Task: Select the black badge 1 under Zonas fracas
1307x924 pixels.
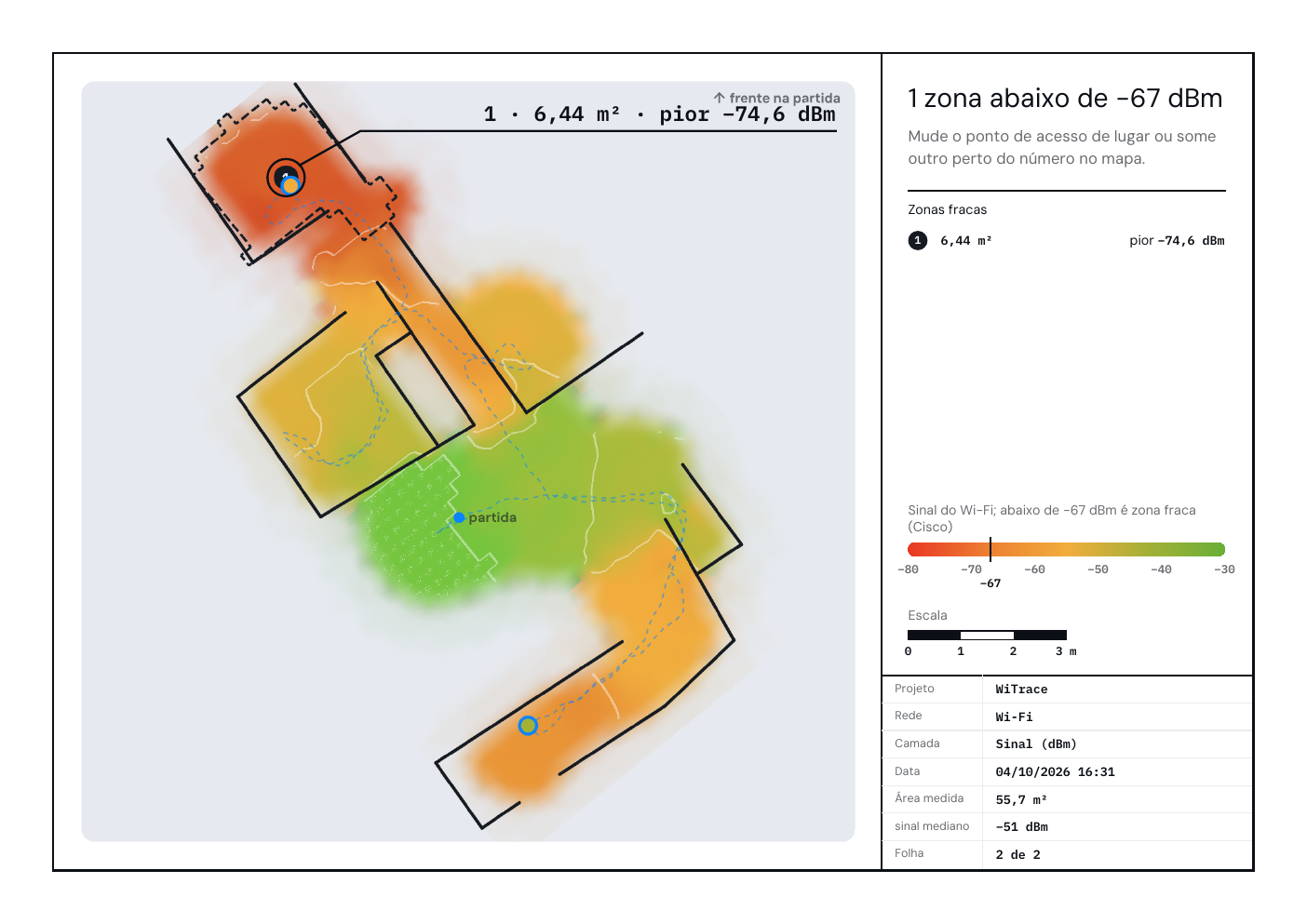Action: 918,241
